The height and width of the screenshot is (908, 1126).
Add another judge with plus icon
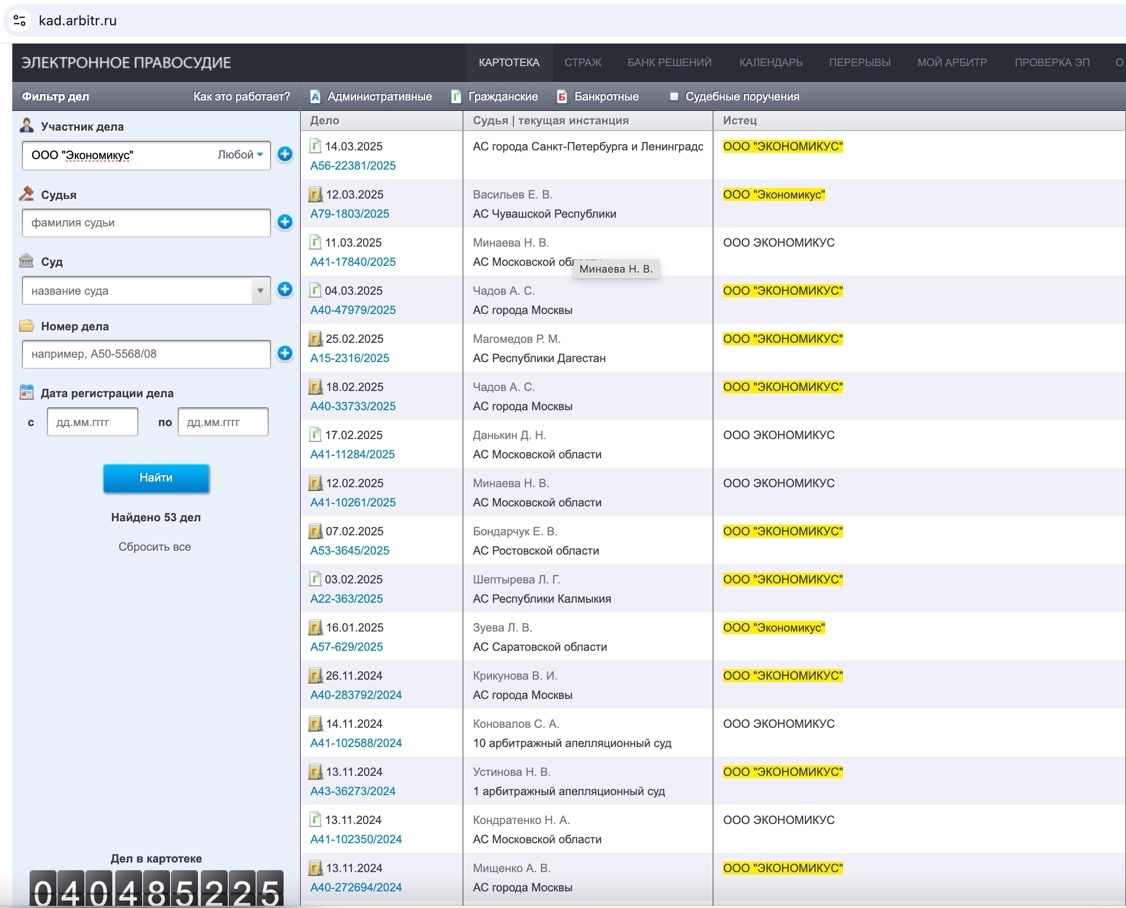(x=285, y=222)
